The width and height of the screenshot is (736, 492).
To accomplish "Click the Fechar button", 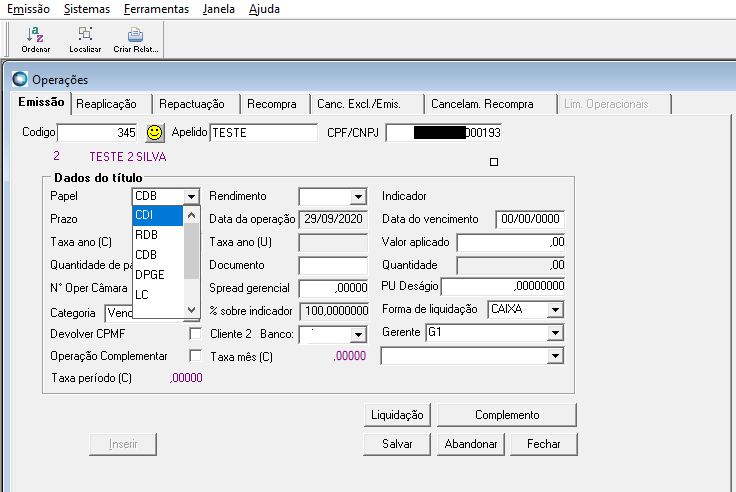I will 544,444.
